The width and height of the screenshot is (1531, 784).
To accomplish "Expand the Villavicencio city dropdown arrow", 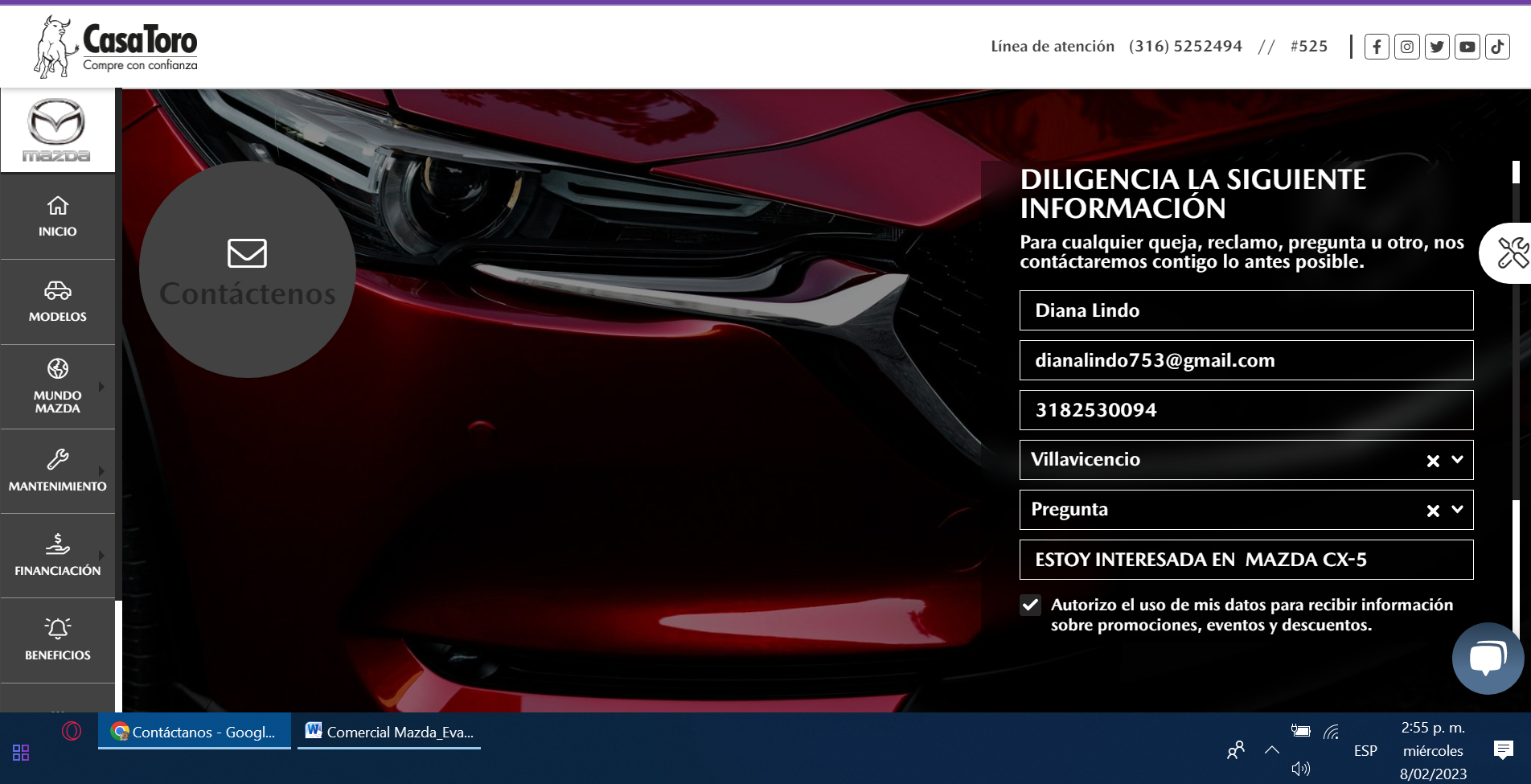I will pos(1457,459).
